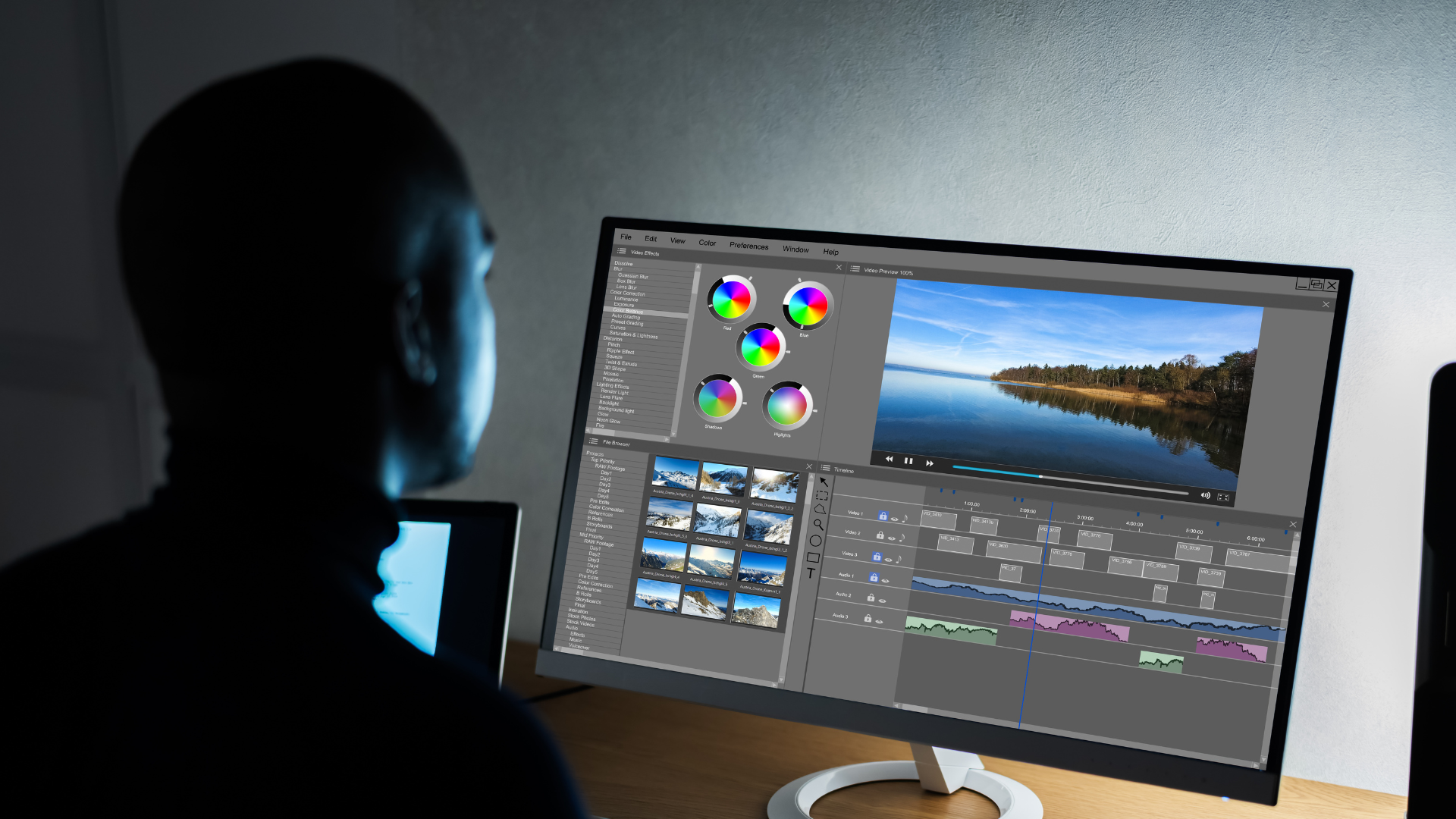Image resolution: width=1456 pixels, height=819 pixels.
Task: Hide Video 2 track with eye icon
Action: tap(892, 538)
